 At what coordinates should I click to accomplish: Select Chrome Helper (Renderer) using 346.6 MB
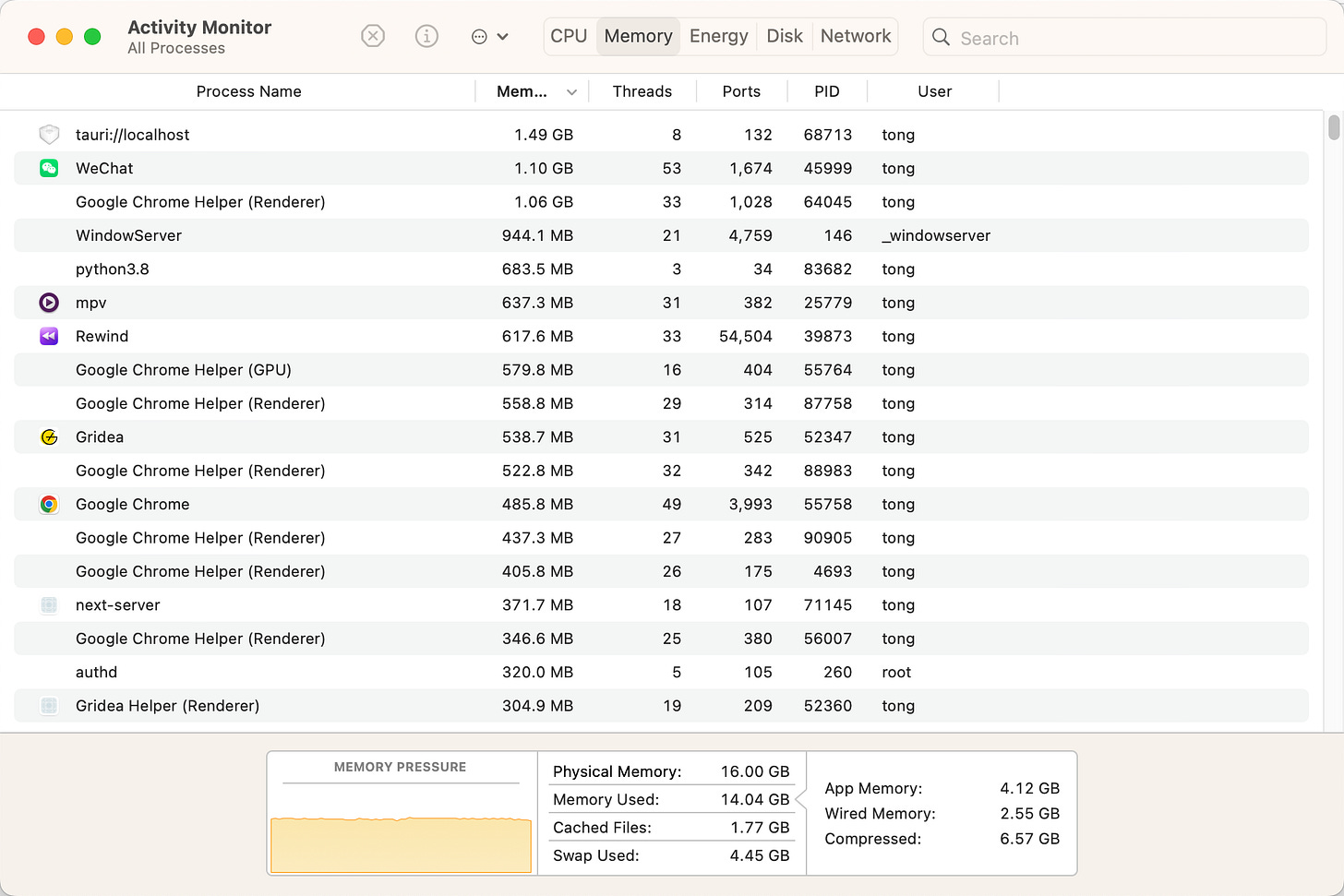coord(661,639)
